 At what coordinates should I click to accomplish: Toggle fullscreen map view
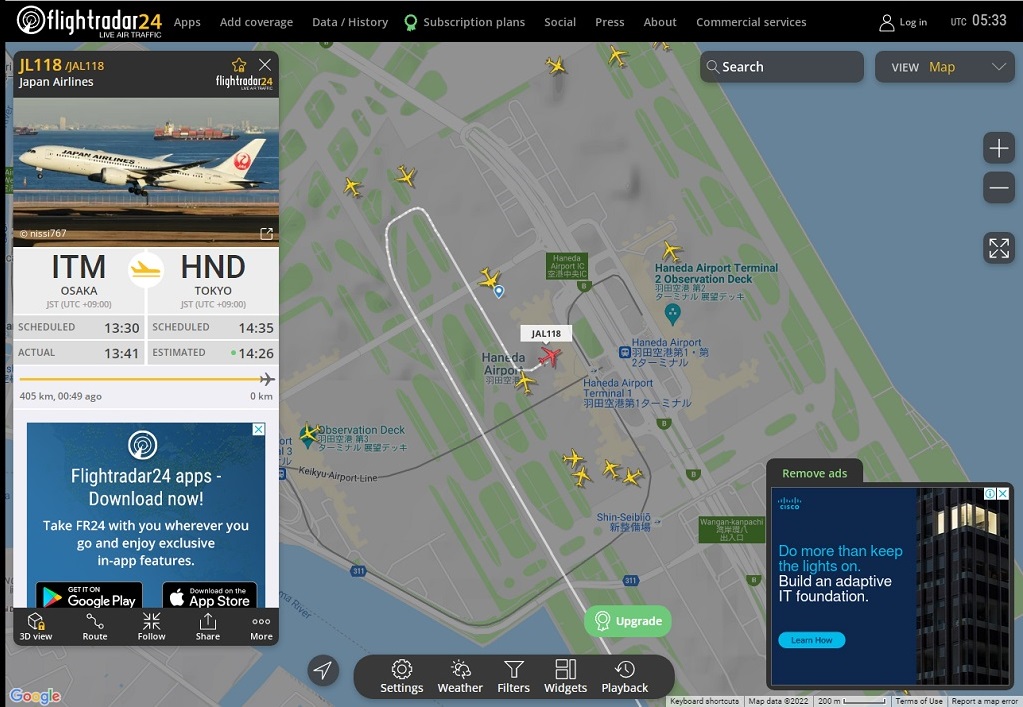[998, 248]
